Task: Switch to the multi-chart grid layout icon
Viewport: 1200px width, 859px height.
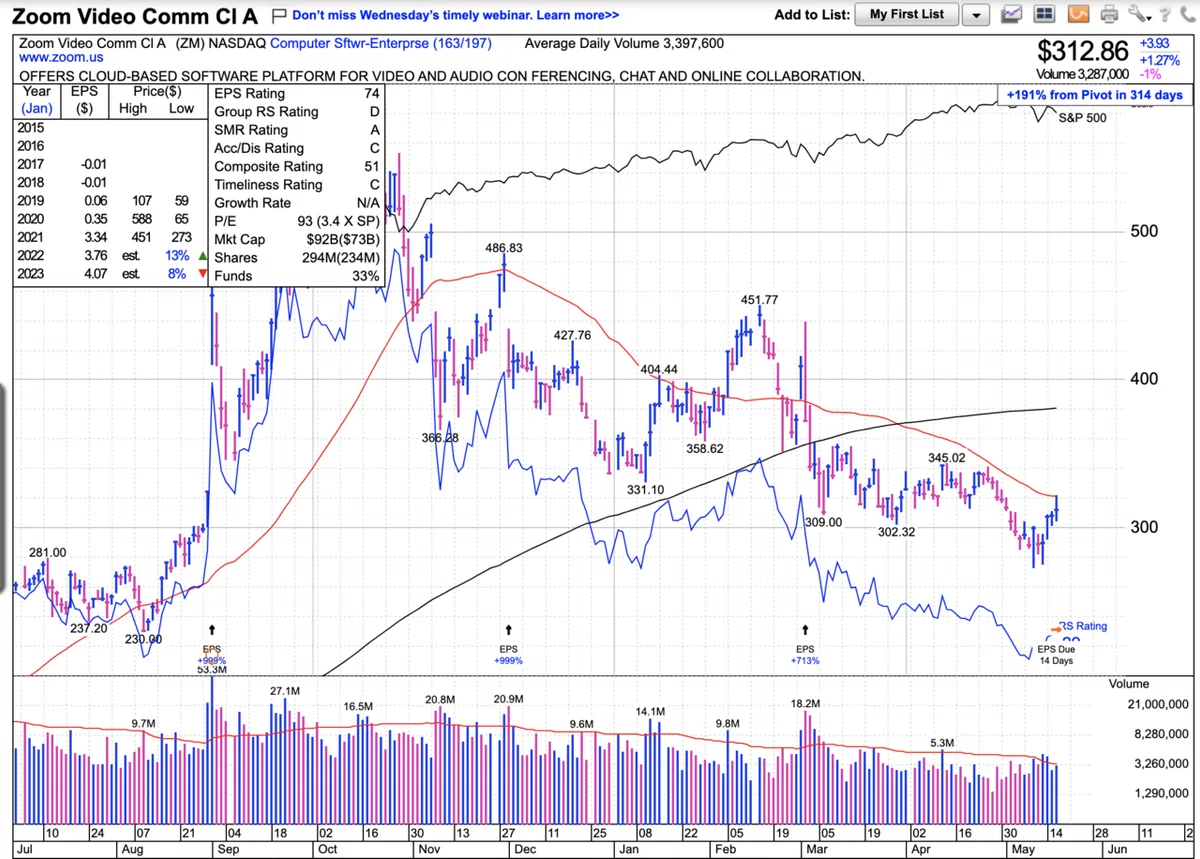Action: point(1045,15)
